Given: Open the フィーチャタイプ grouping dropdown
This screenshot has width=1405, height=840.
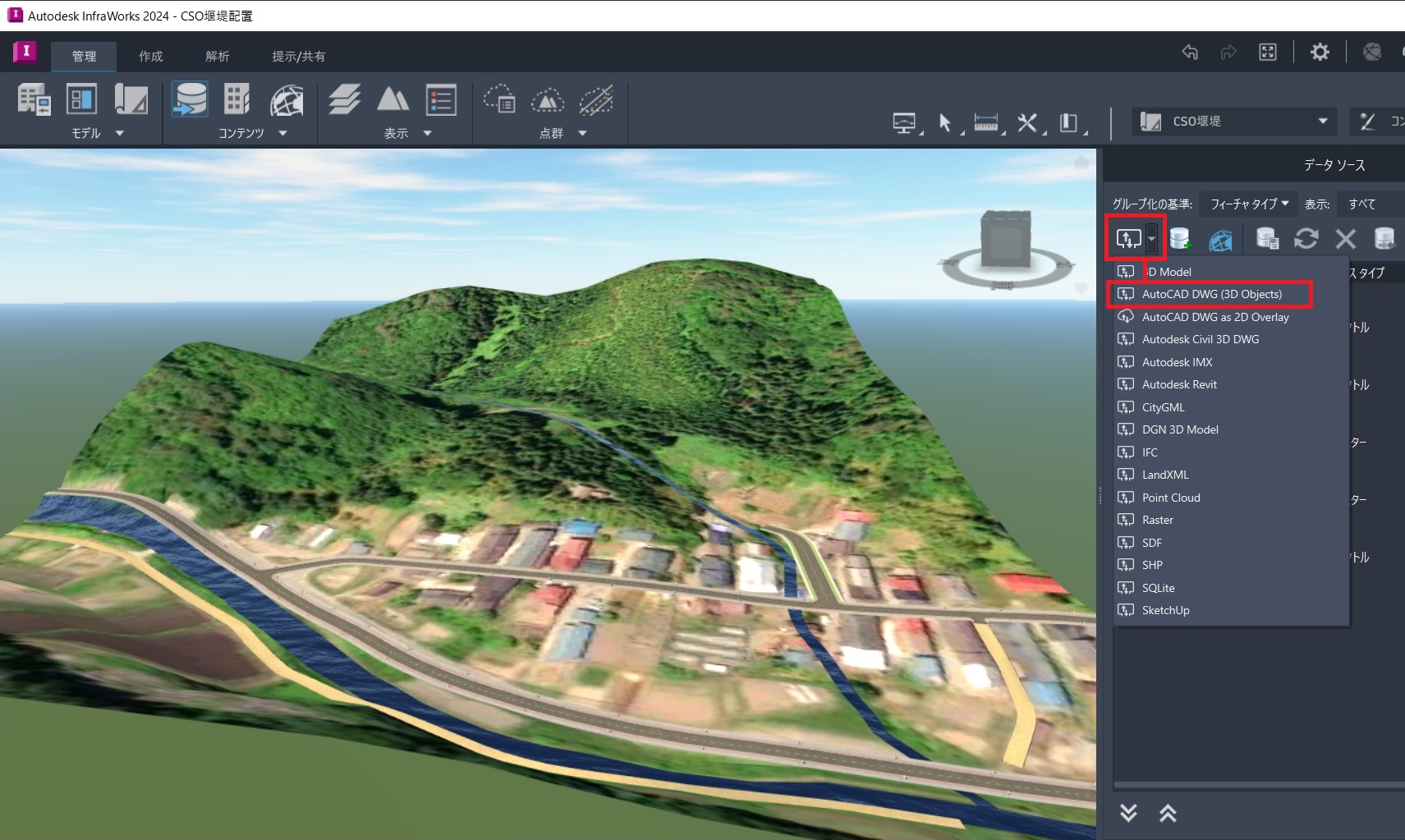Looking at the screenshot, I should (1247, 204).
